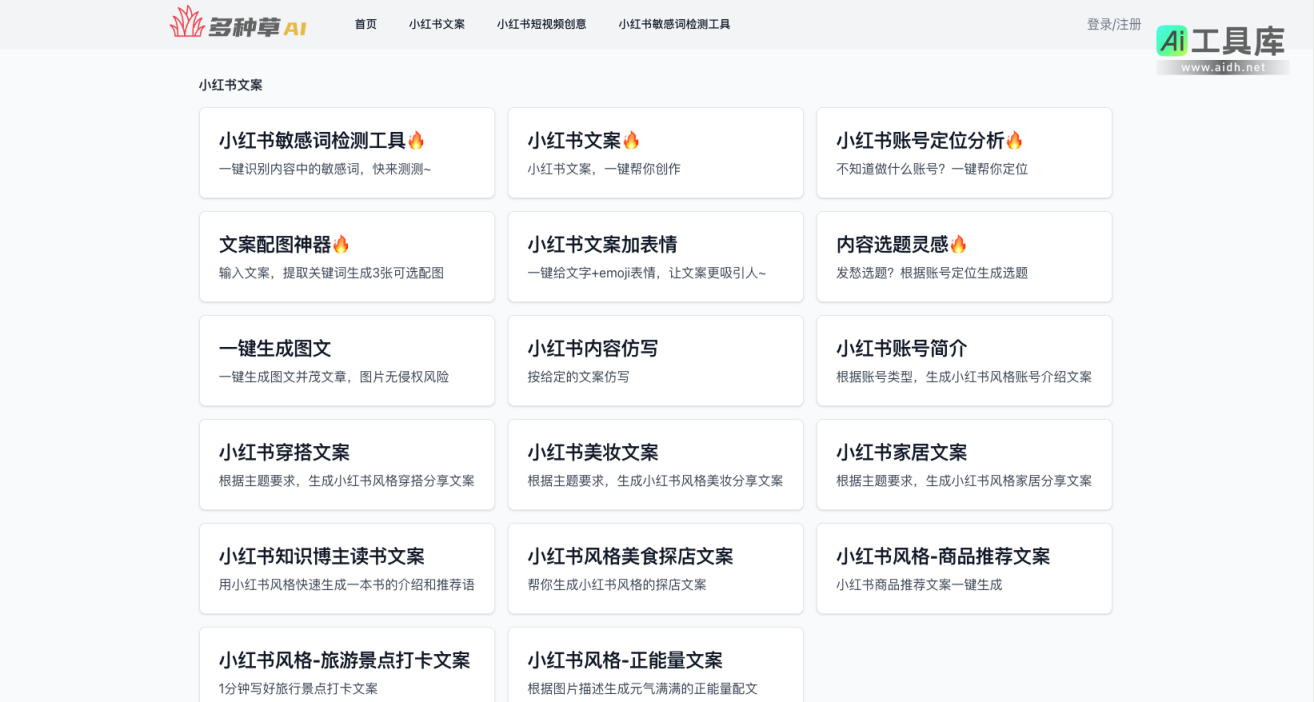Select the 小红书内容仿写 card

coord(655,360)
